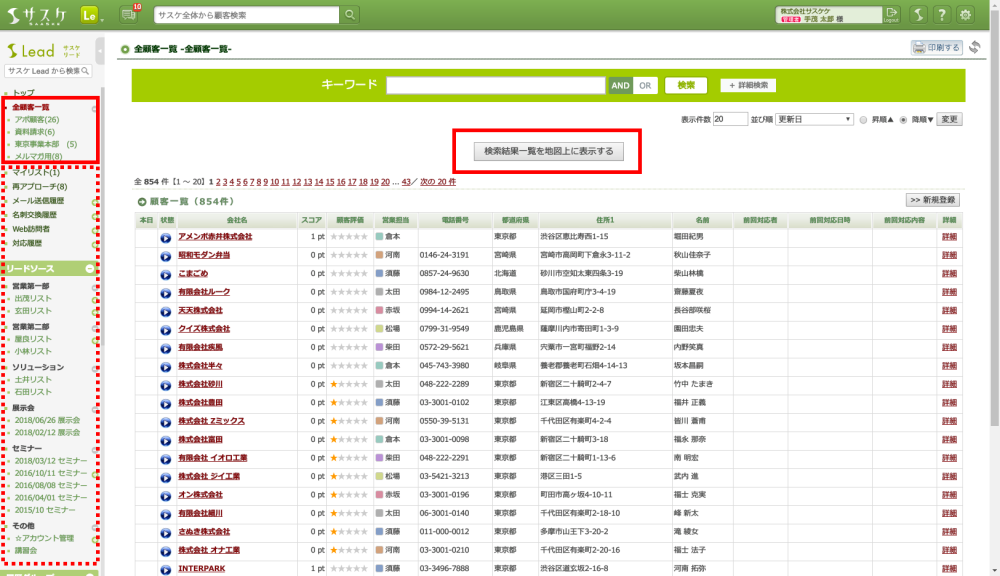This screenshot has height=576, width=1000.
Task: Expand + 詳細検索 advanced search options
Action: click(749, 86)
